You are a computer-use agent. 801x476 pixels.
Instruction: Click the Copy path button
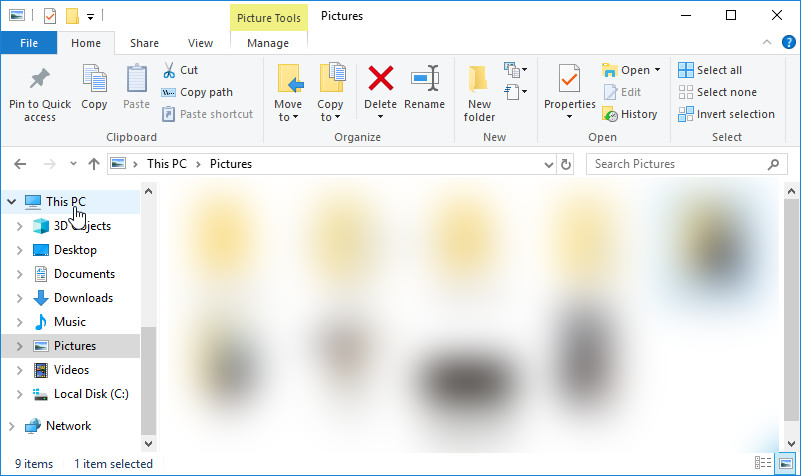pos(197,92)
